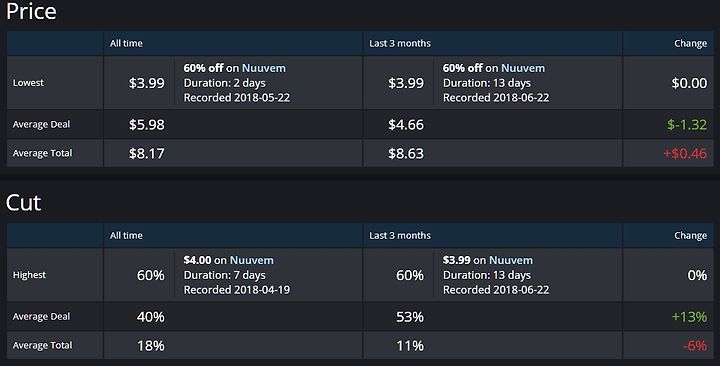Click the Average Deal label in Price table
Screen dimensions: 720x366
coord(41,124)
